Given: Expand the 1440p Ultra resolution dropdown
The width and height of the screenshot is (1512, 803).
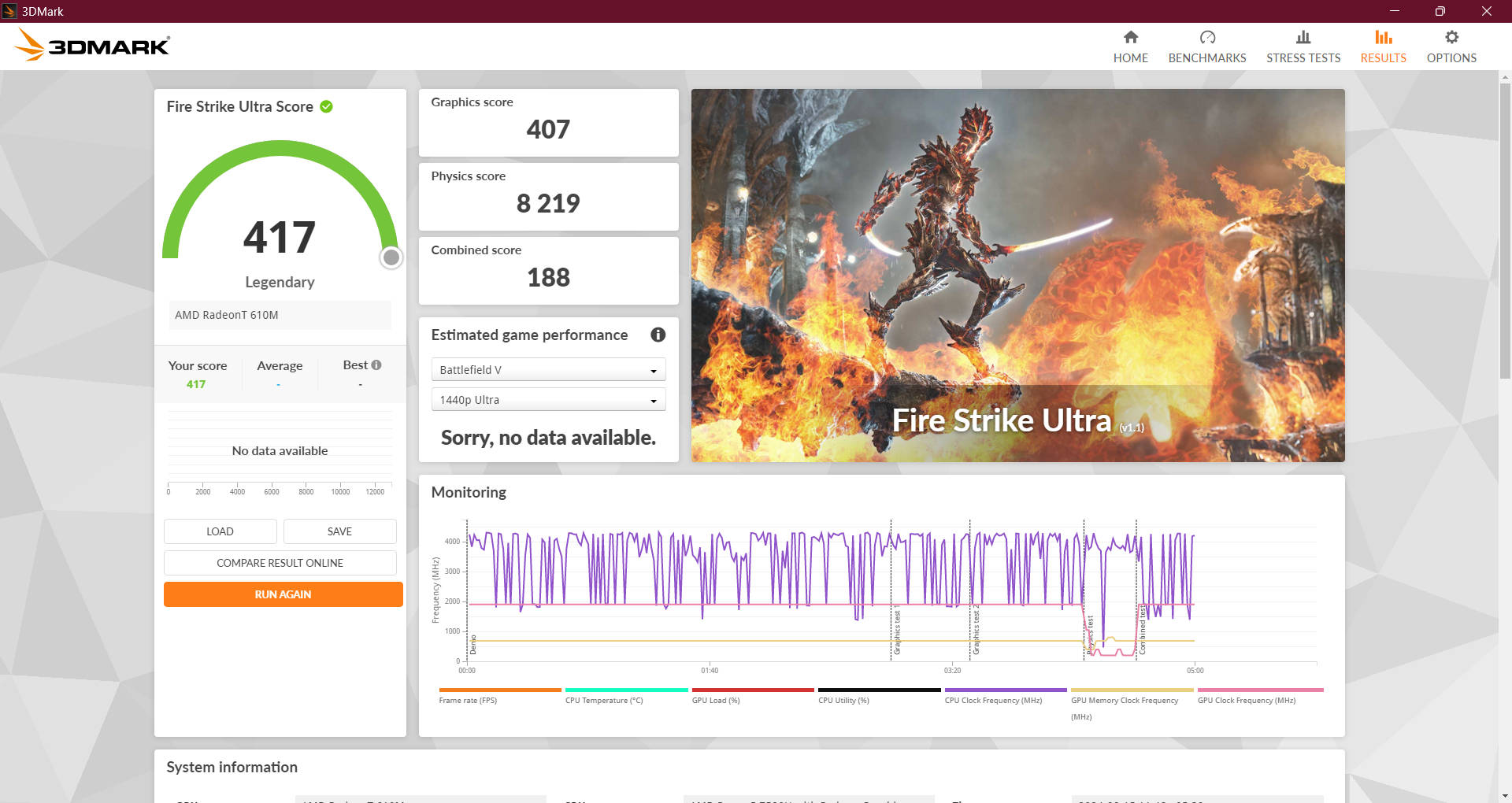Looking at the screenshot, I should click(548, 400).
